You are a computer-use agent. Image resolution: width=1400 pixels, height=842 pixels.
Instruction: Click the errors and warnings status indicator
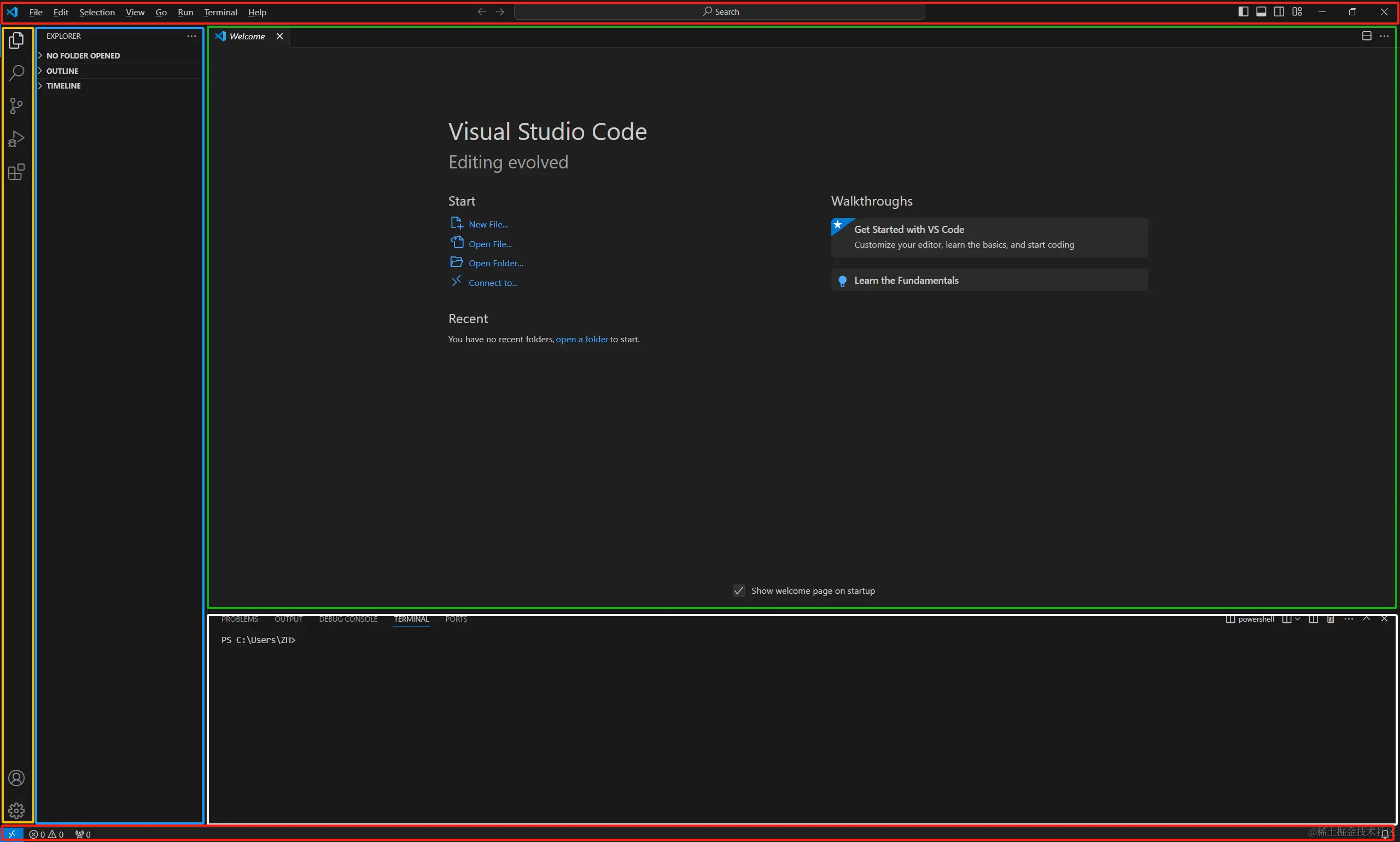(x=46, y=834)
